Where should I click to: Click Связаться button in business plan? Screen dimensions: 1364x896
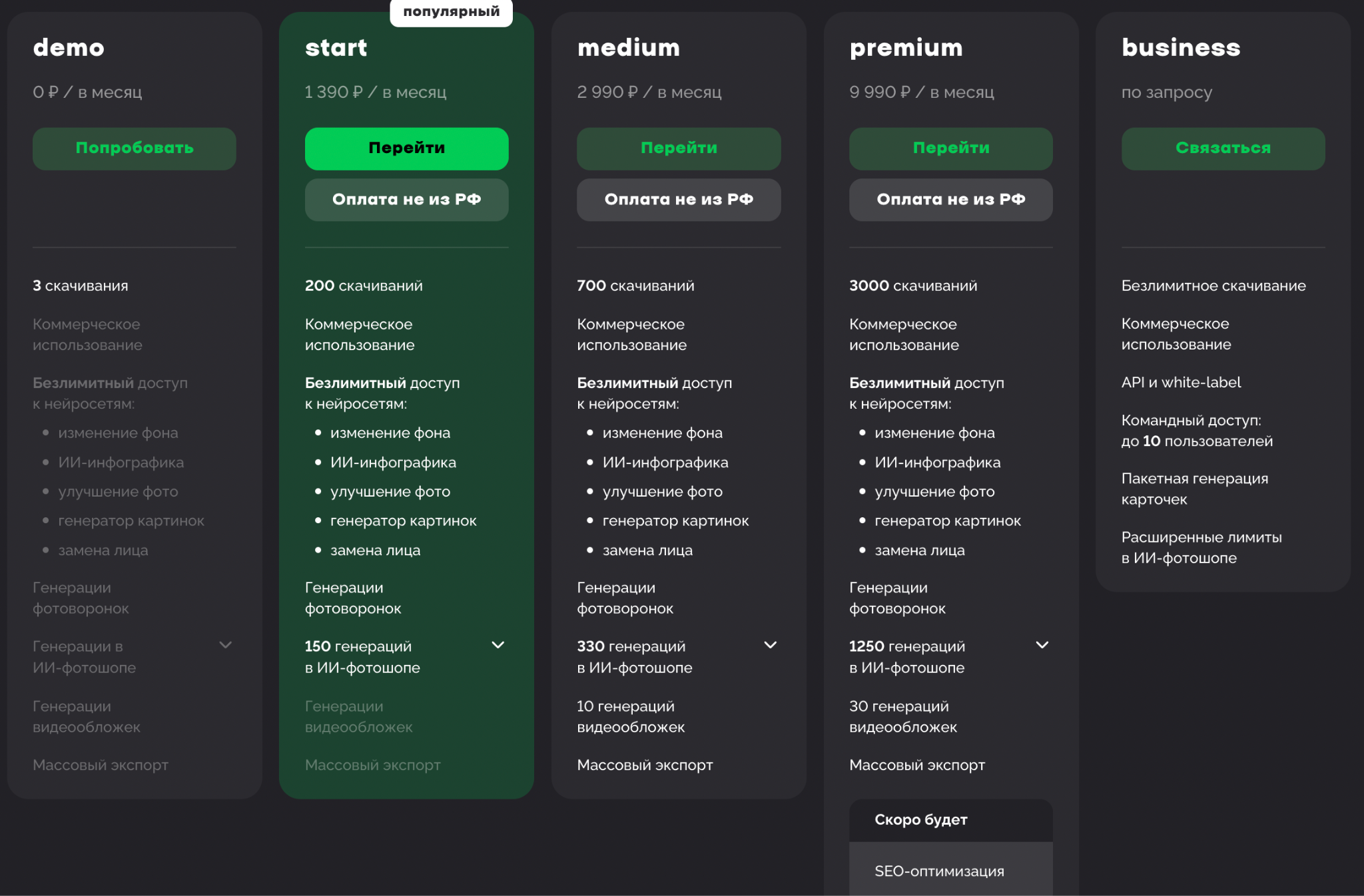1223,148
